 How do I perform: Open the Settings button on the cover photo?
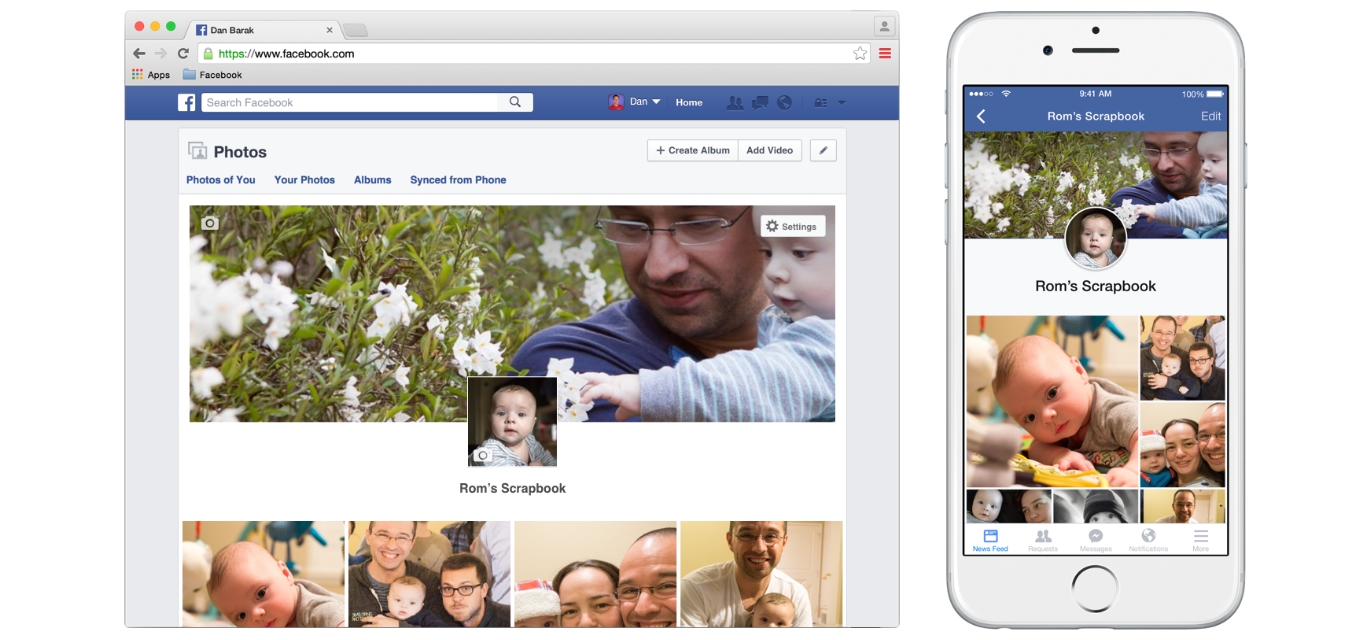(x=793, y=226)
